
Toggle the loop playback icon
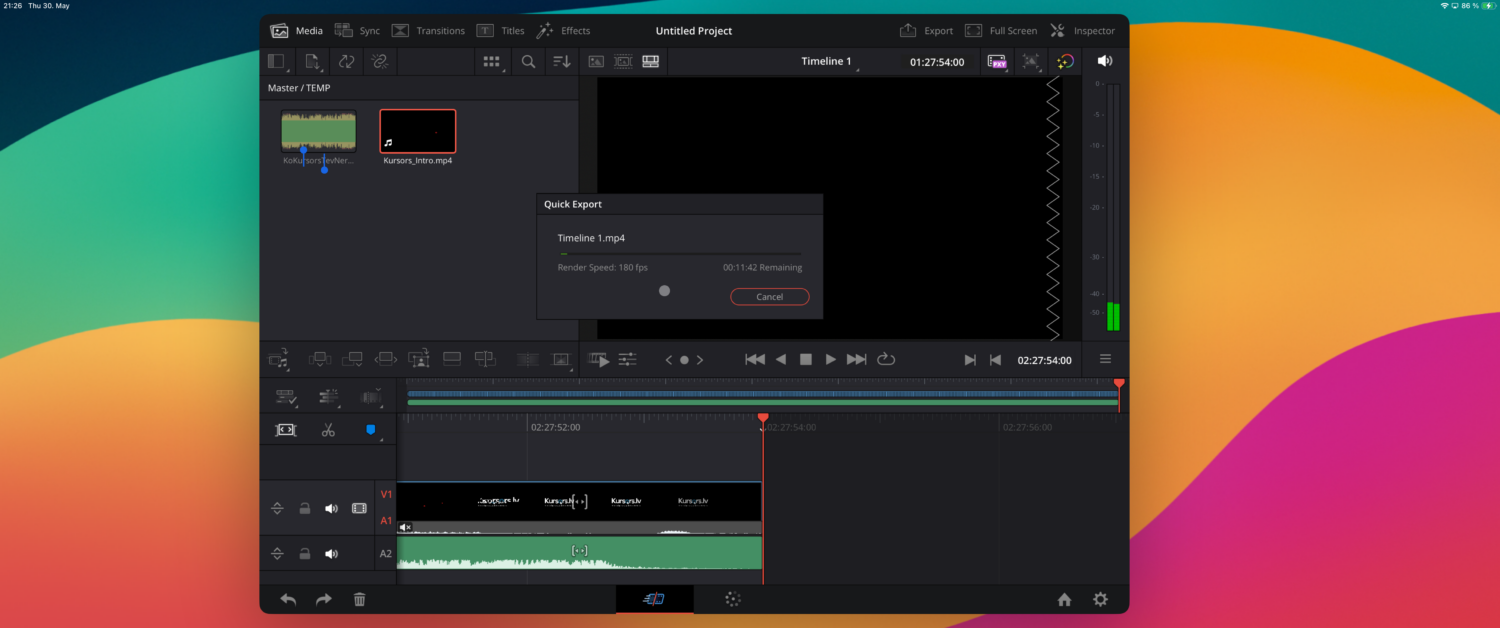pyautogui.click(x=886, y=360)
